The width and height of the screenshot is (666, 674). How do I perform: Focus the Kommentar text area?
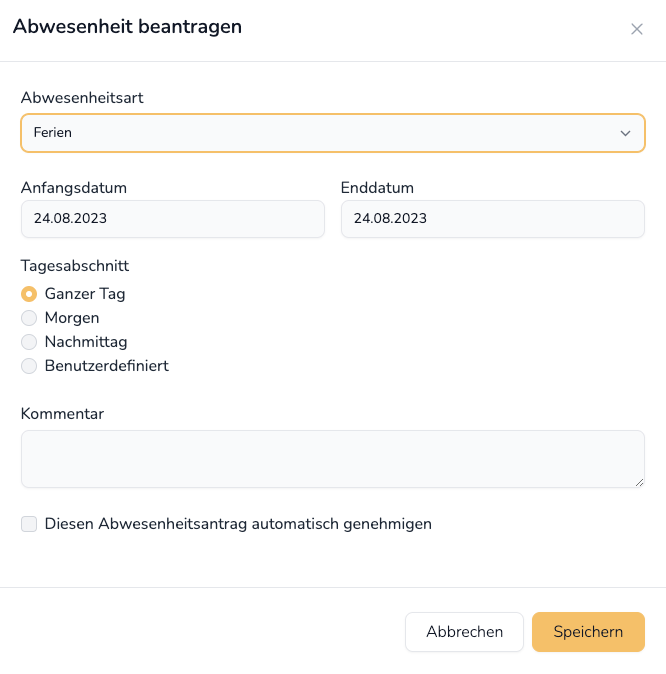pos(332,459)
